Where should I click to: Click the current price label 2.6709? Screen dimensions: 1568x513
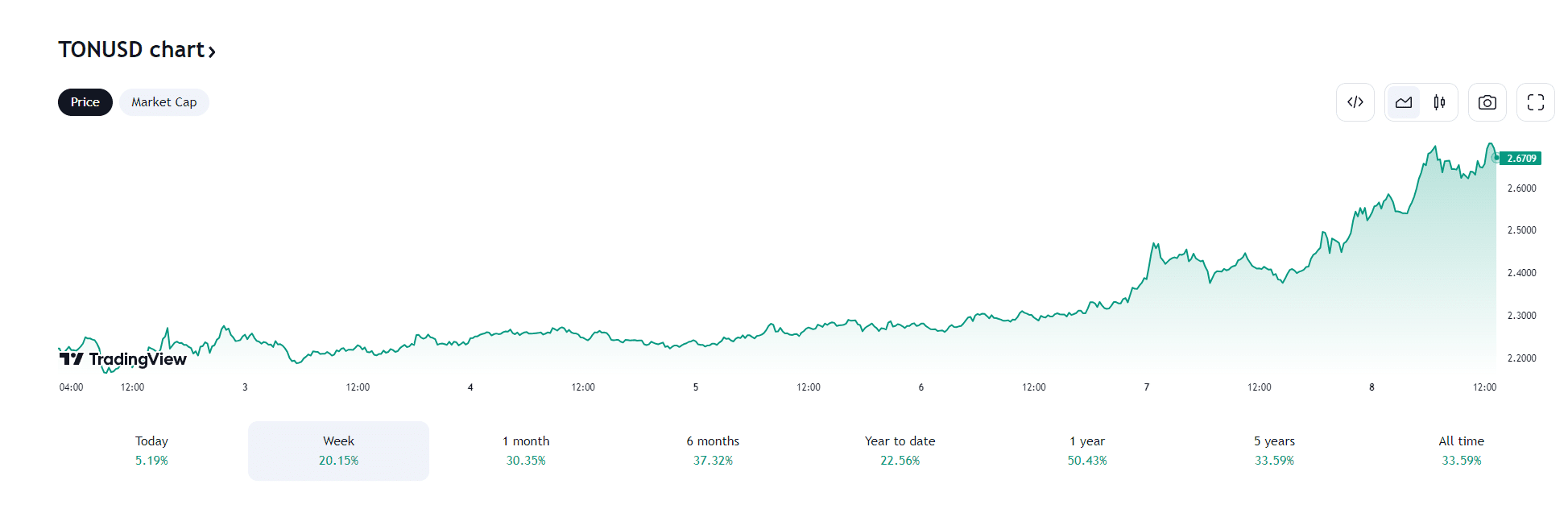pyautogui.click(x=1521, y=159)
